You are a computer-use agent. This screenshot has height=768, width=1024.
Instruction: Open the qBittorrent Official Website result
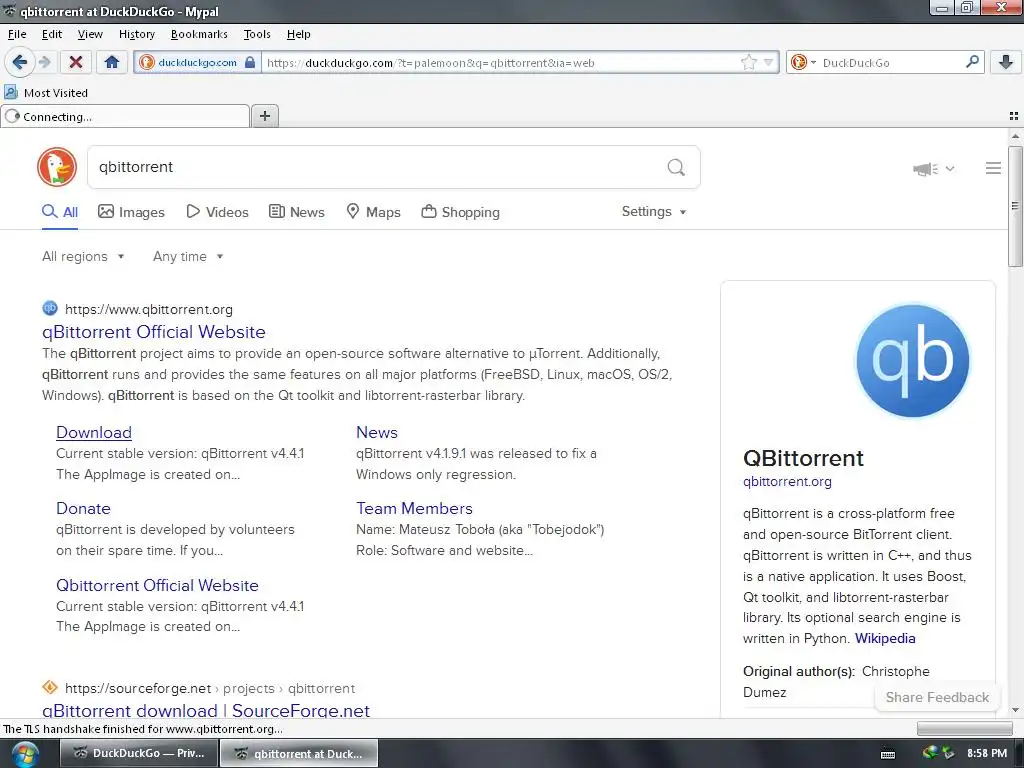click(x=153, y=332)
